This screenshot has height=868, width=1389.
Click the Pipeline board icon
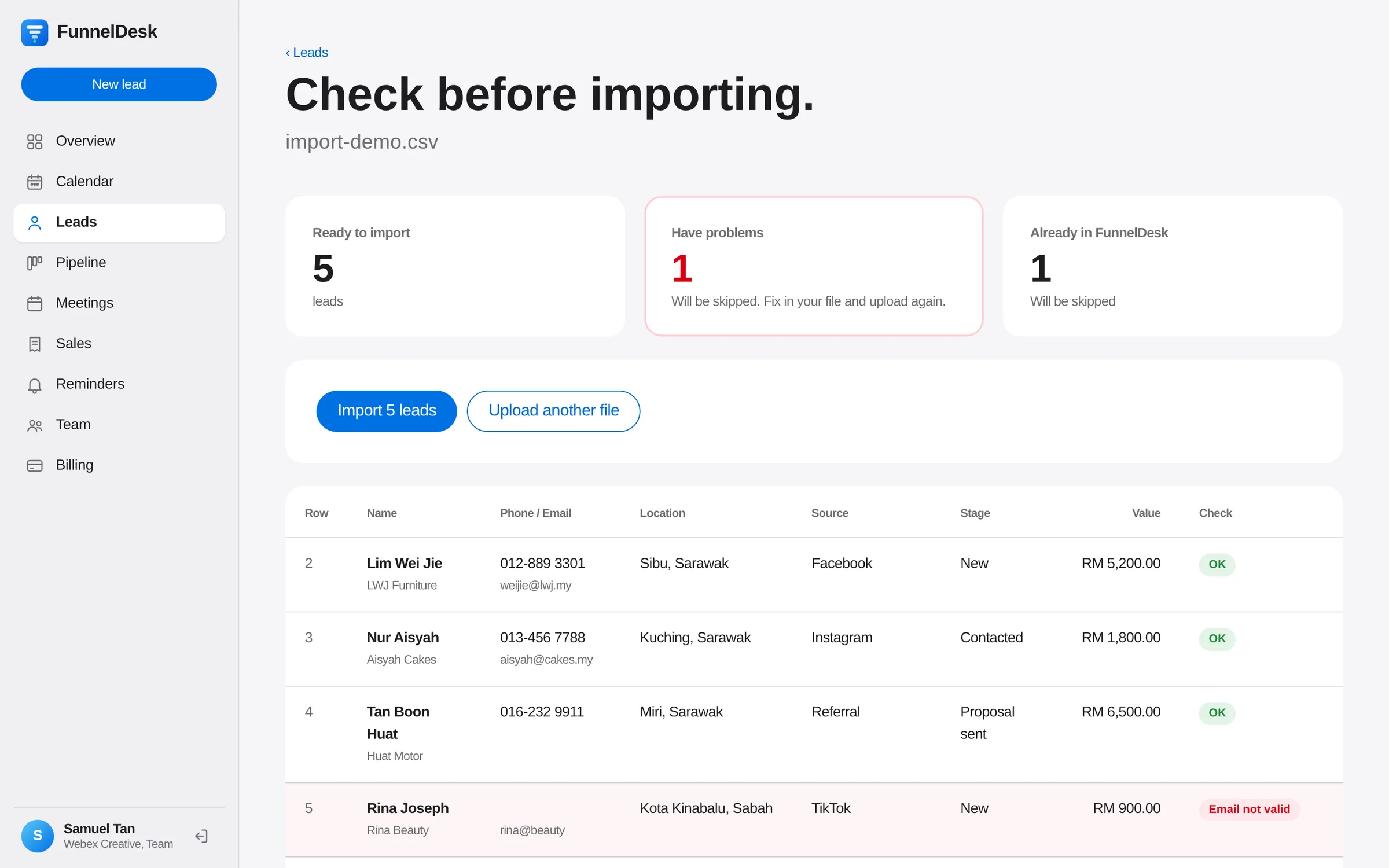(35, 263)
